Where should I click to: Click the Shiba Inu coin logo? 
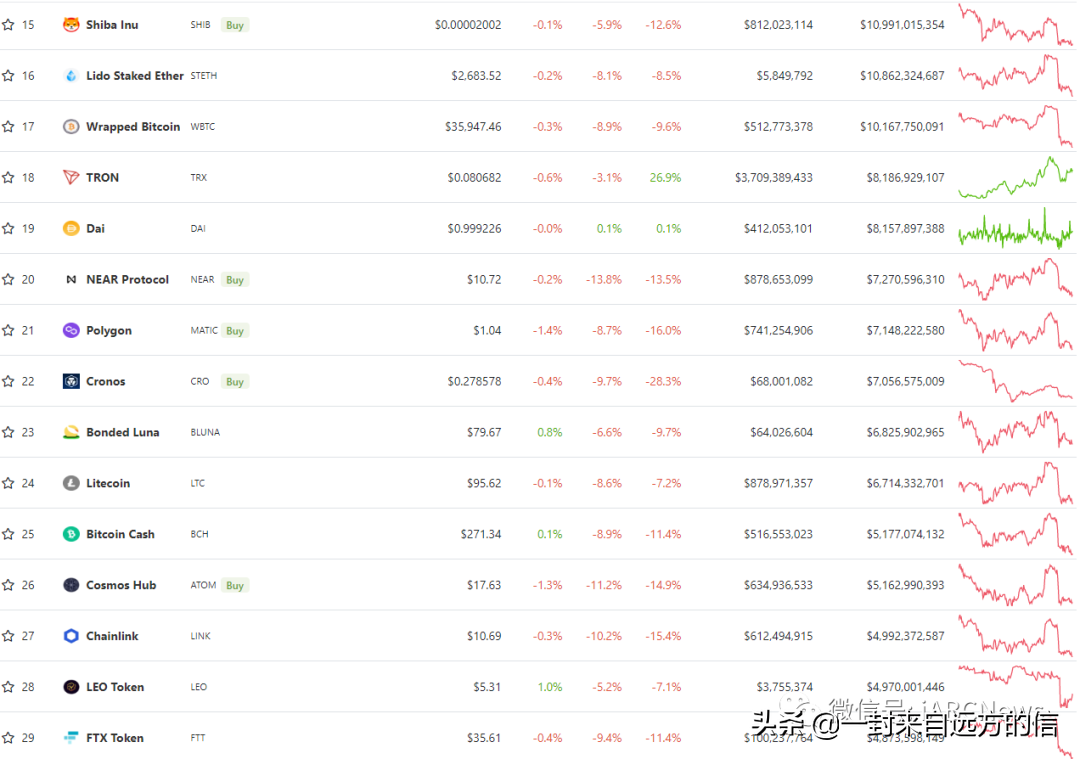pos(71,24)
